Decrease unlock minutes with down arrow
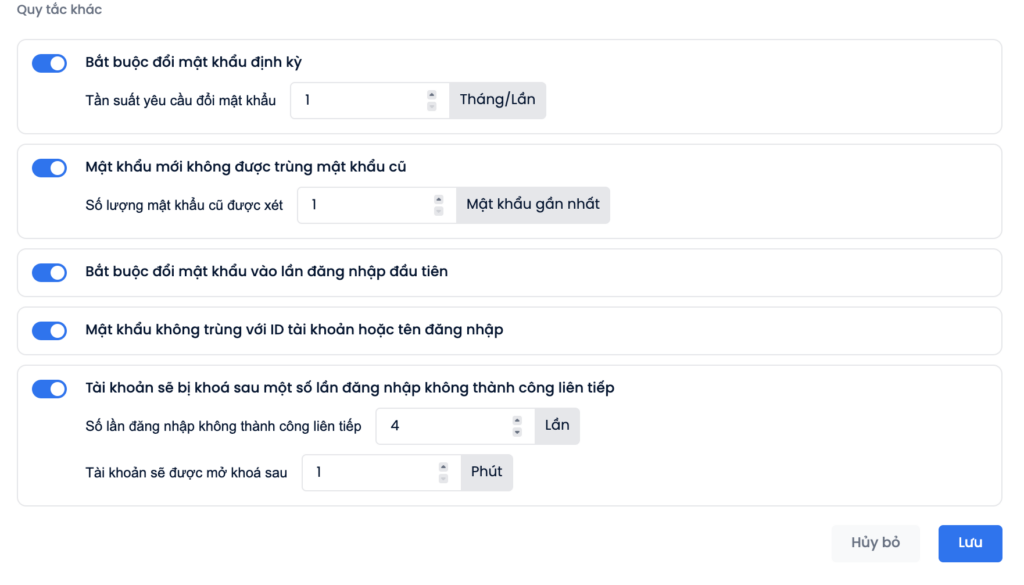Viewport: 1024px width, 585px height. (443, 478)
